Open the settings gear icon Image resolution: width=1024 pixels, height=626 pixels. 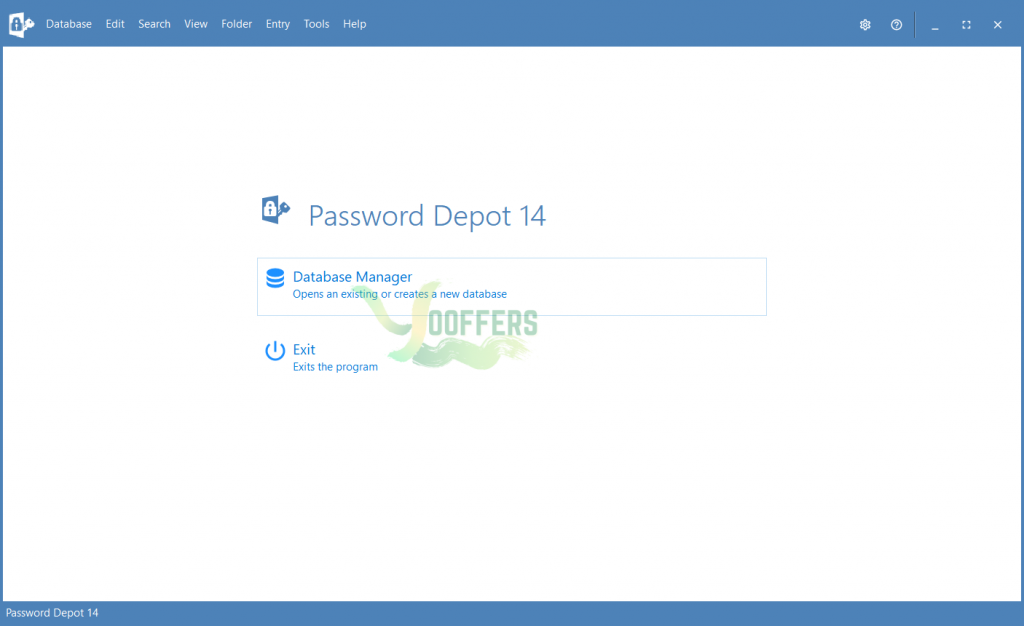click(x=865, y=25)
